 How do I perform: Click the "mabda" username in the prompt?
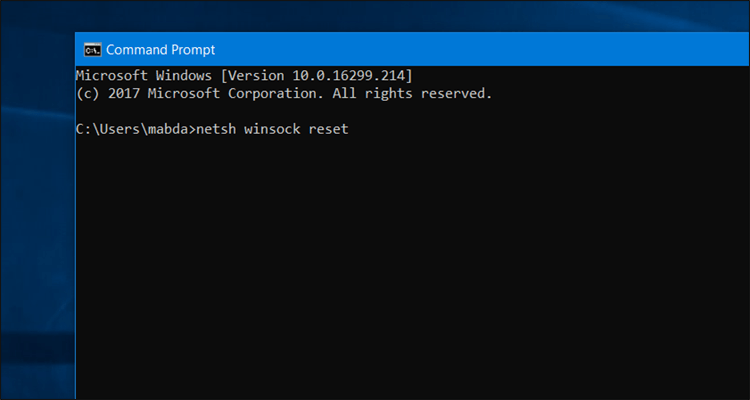[167, 130]
